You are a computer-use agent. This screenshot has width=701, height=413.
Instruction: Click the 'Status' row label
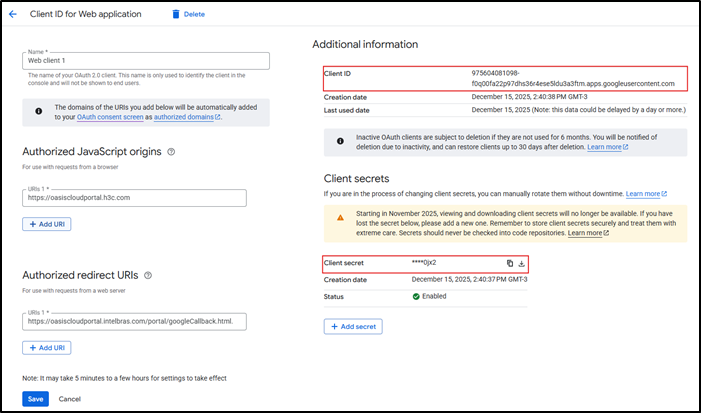tap(334, 297)
